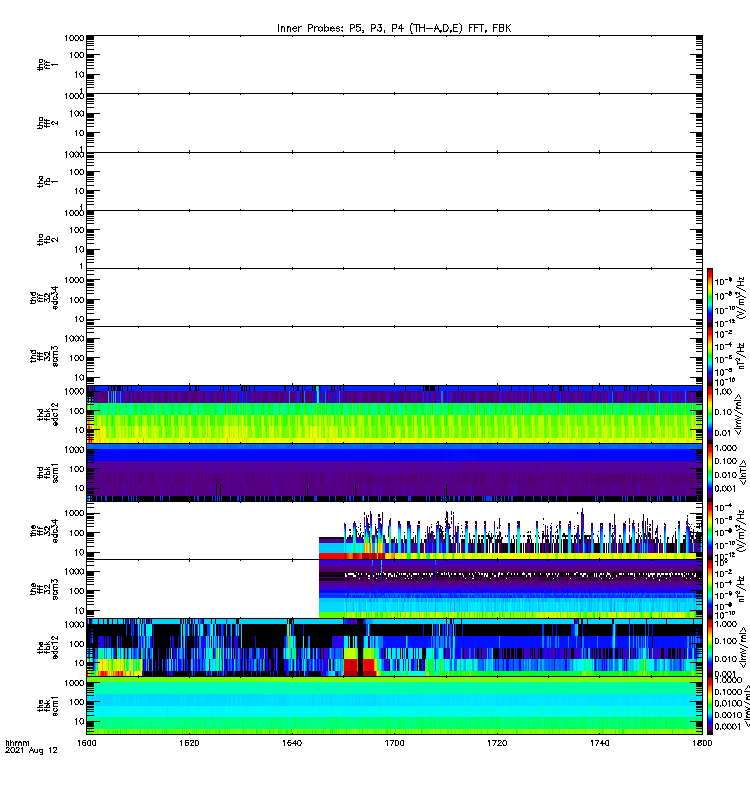The width and height of the screenshot is (750, 800).
Task: Select the 1740 time axis tick label
Action: click(x=599, y=743)
